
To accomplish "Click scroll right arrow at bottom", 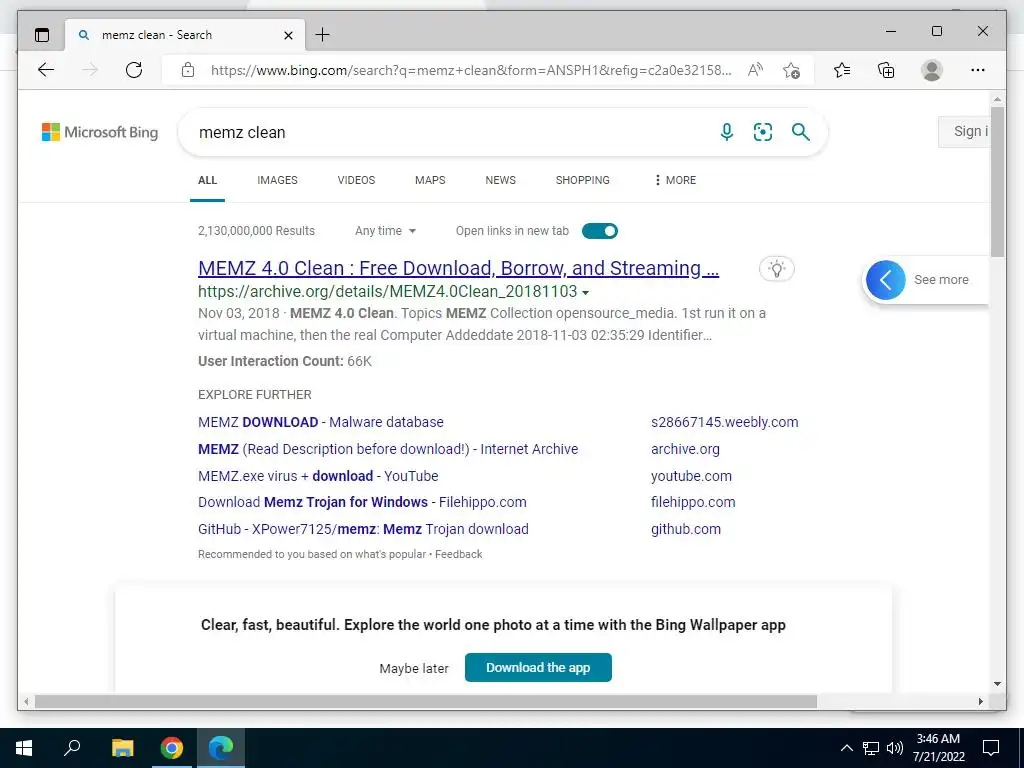I will point(981,701).
